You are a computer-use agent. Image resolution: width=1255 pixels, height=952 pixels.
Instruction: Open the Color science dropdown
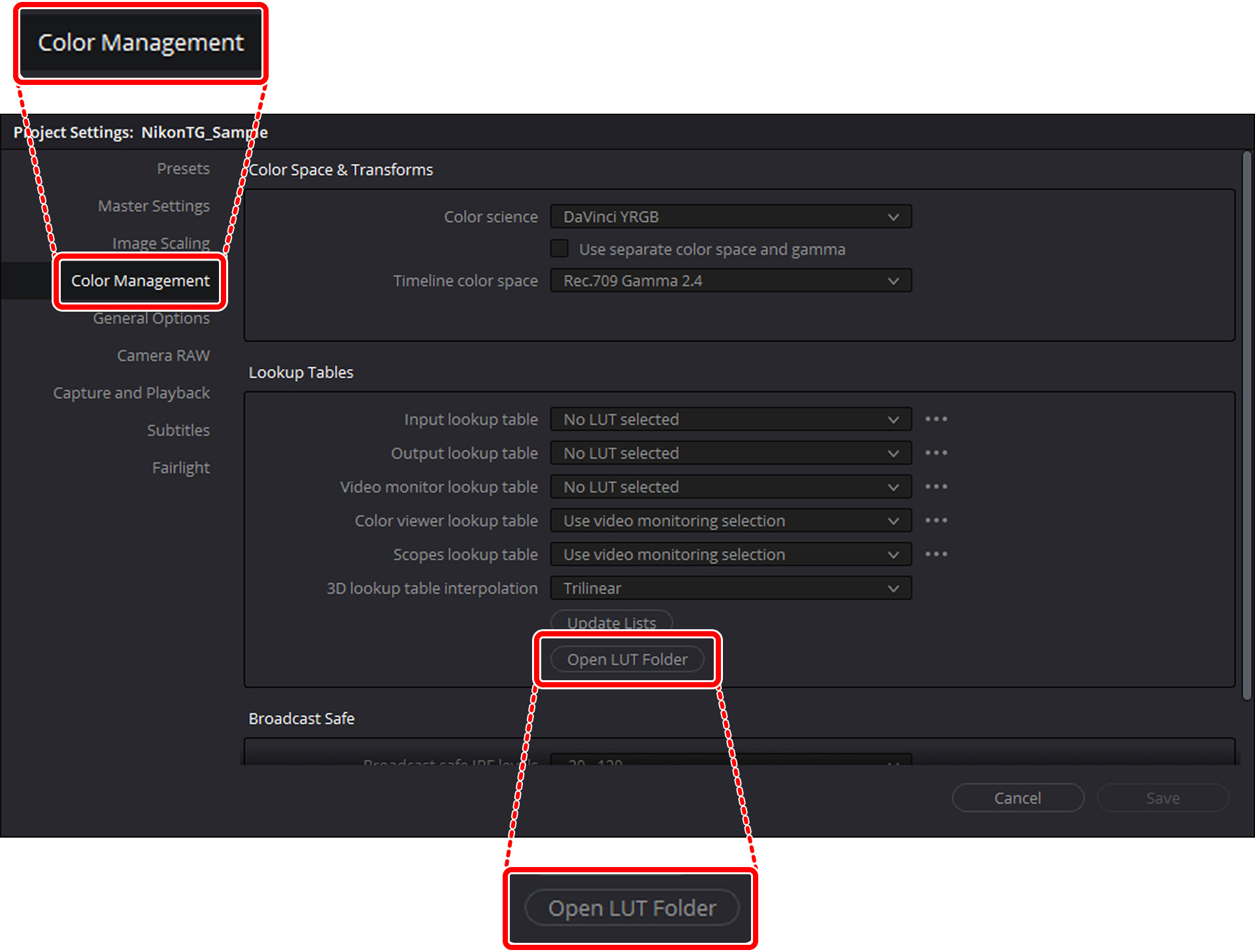point(730,216)
